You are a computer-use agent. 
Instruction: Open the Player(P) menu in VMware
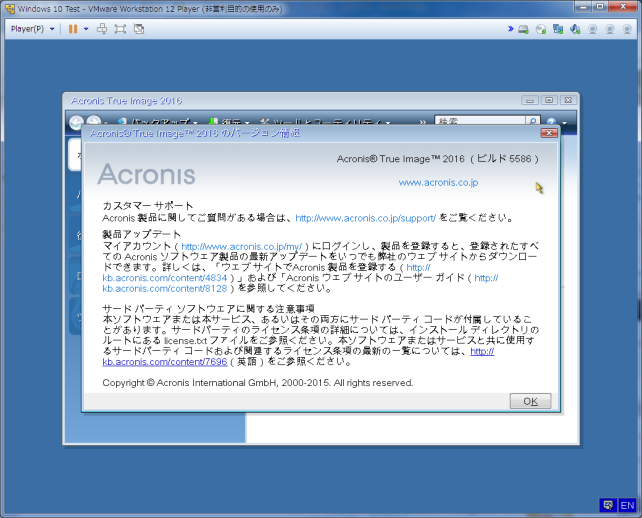click(x=32, y=29)
